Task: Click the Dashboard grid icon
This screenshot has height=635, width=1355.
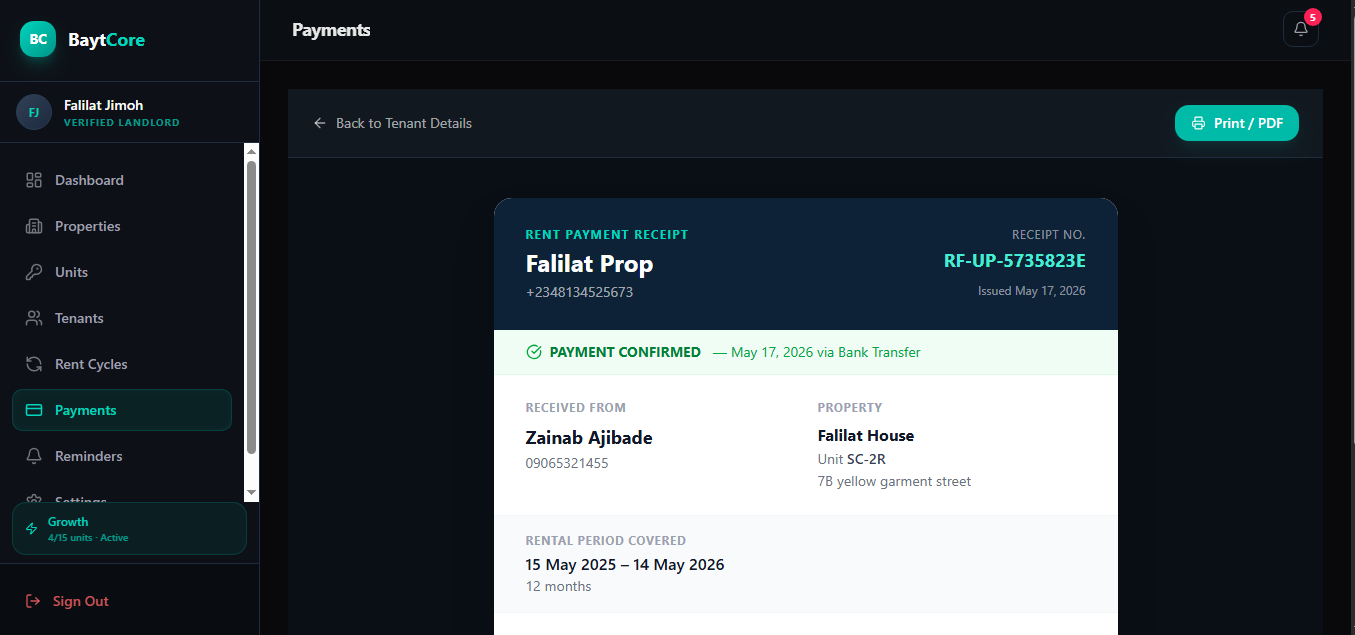Action: click(x=34, y=180)
